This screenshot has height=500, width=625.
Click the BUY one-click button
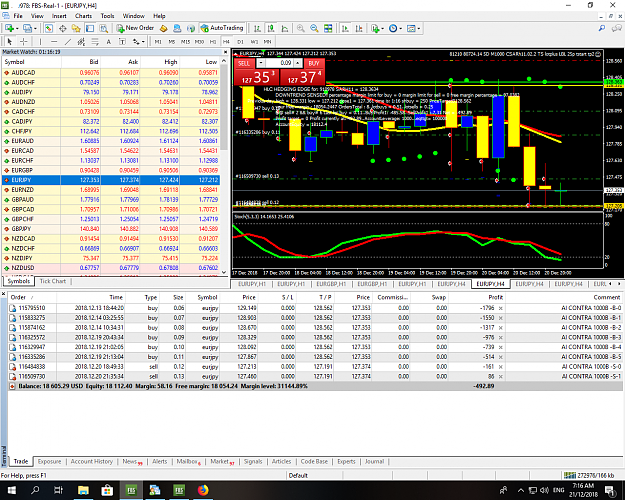[314, 63]
